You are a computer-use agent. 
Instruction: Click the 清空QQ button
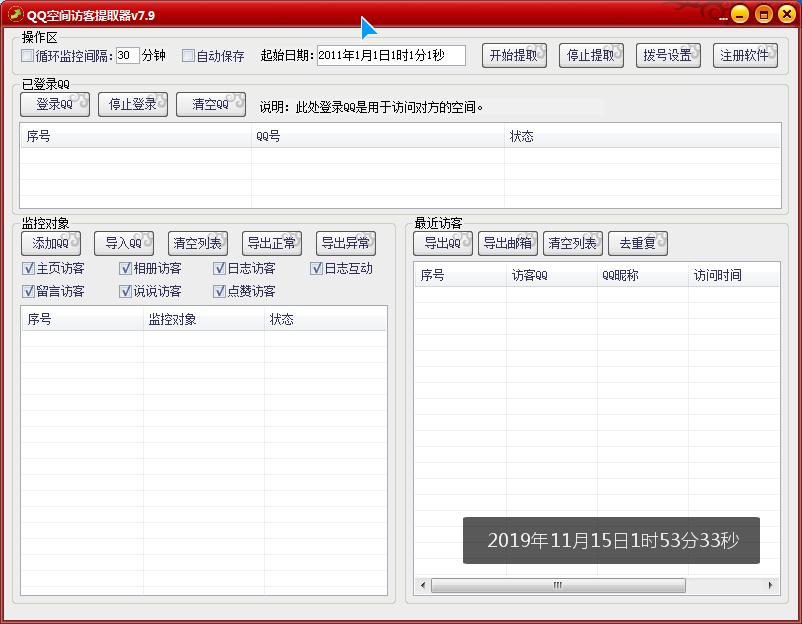click(x=211, y=104)
